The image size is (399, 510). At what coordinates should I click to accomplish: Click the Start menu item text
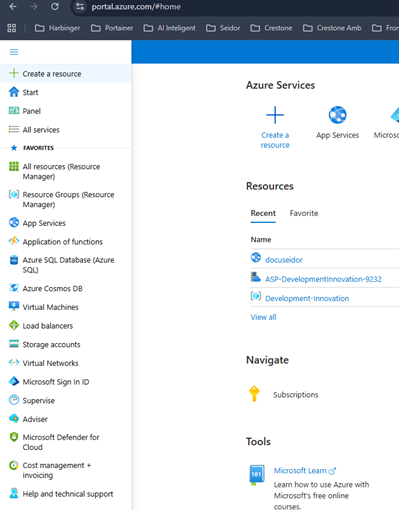click(30, 92)
